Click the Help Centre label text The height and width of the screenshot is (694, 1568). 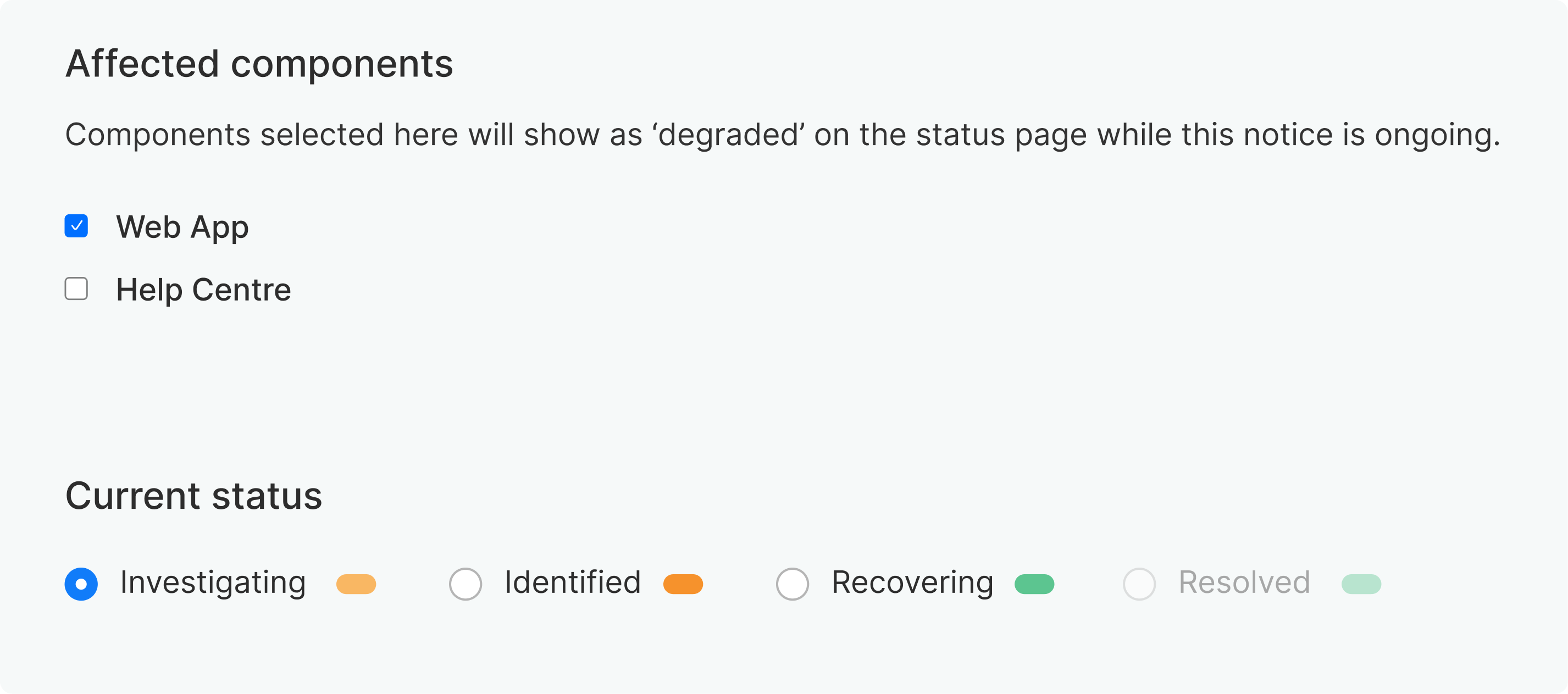tap(203, 289)
